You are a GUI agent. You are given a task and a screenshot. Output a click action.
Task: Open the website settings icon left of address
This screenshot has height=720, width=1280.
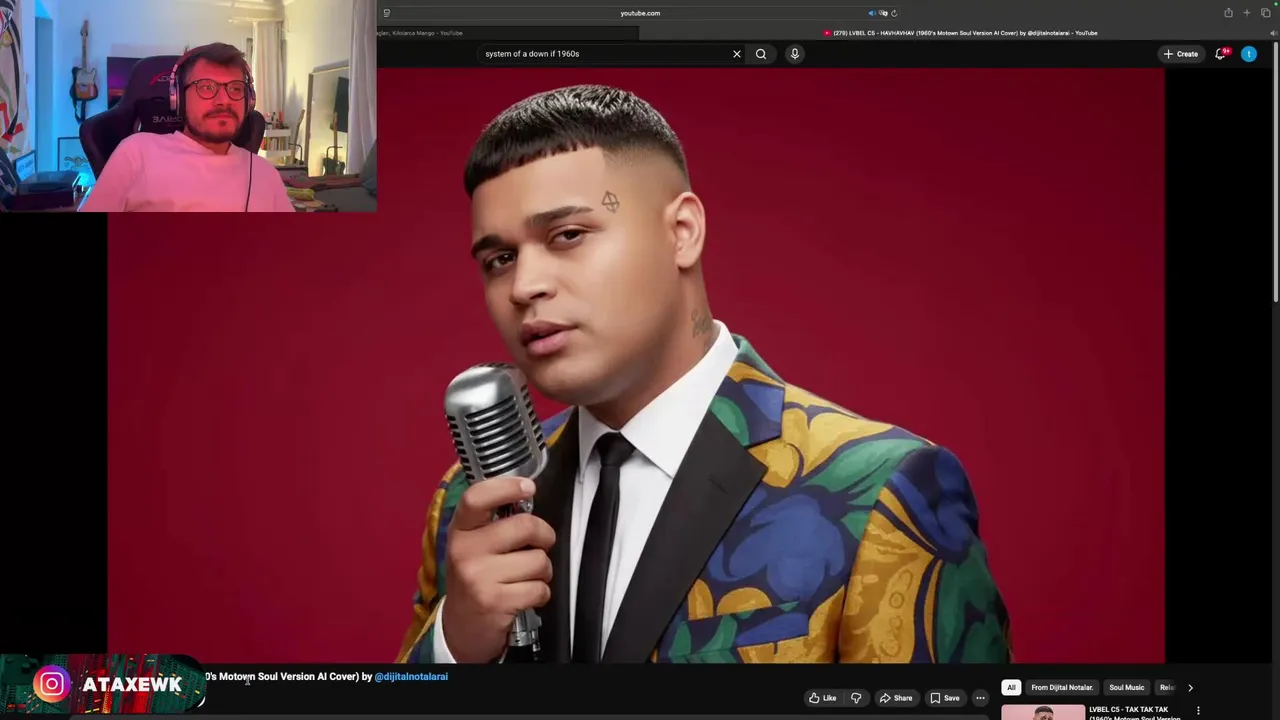pyautogui.click(x=386, y=13)
